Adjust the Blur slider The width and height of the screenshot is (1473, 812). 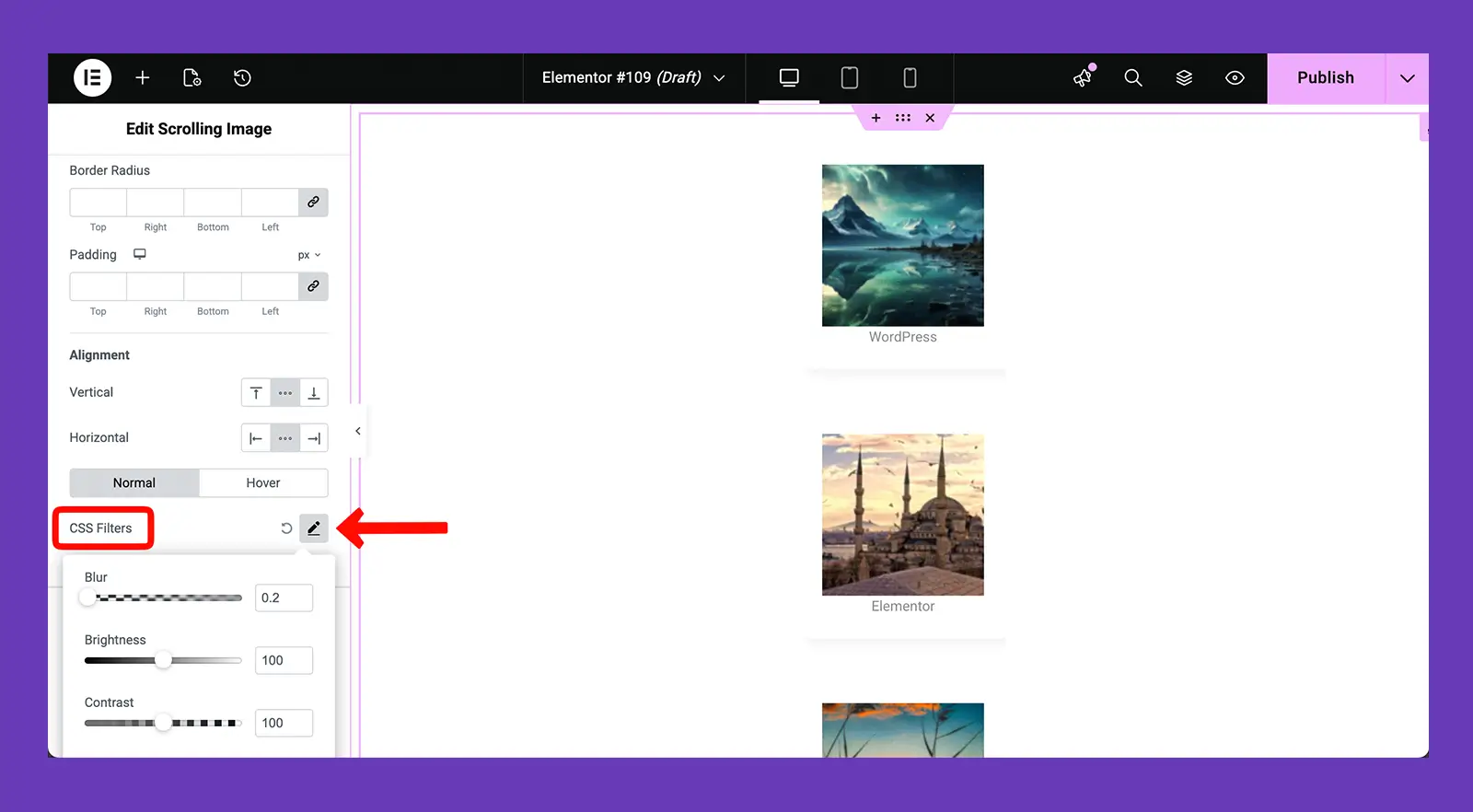point(163,597)
